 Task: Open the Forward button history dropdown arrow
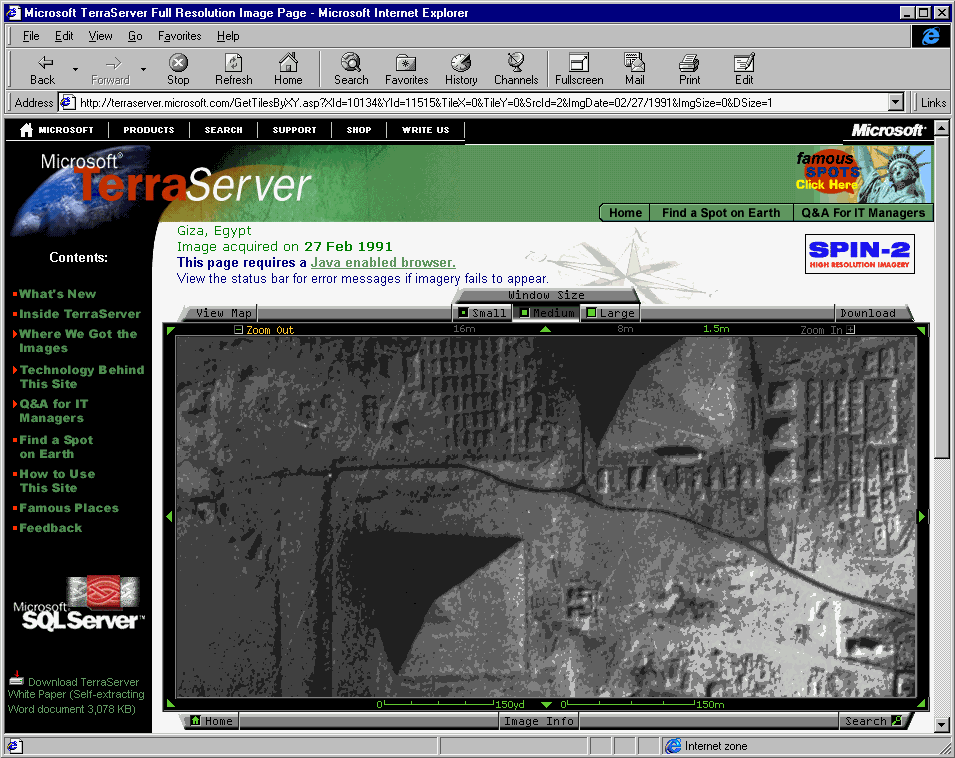pyautogui.click(x=143, y=69)
